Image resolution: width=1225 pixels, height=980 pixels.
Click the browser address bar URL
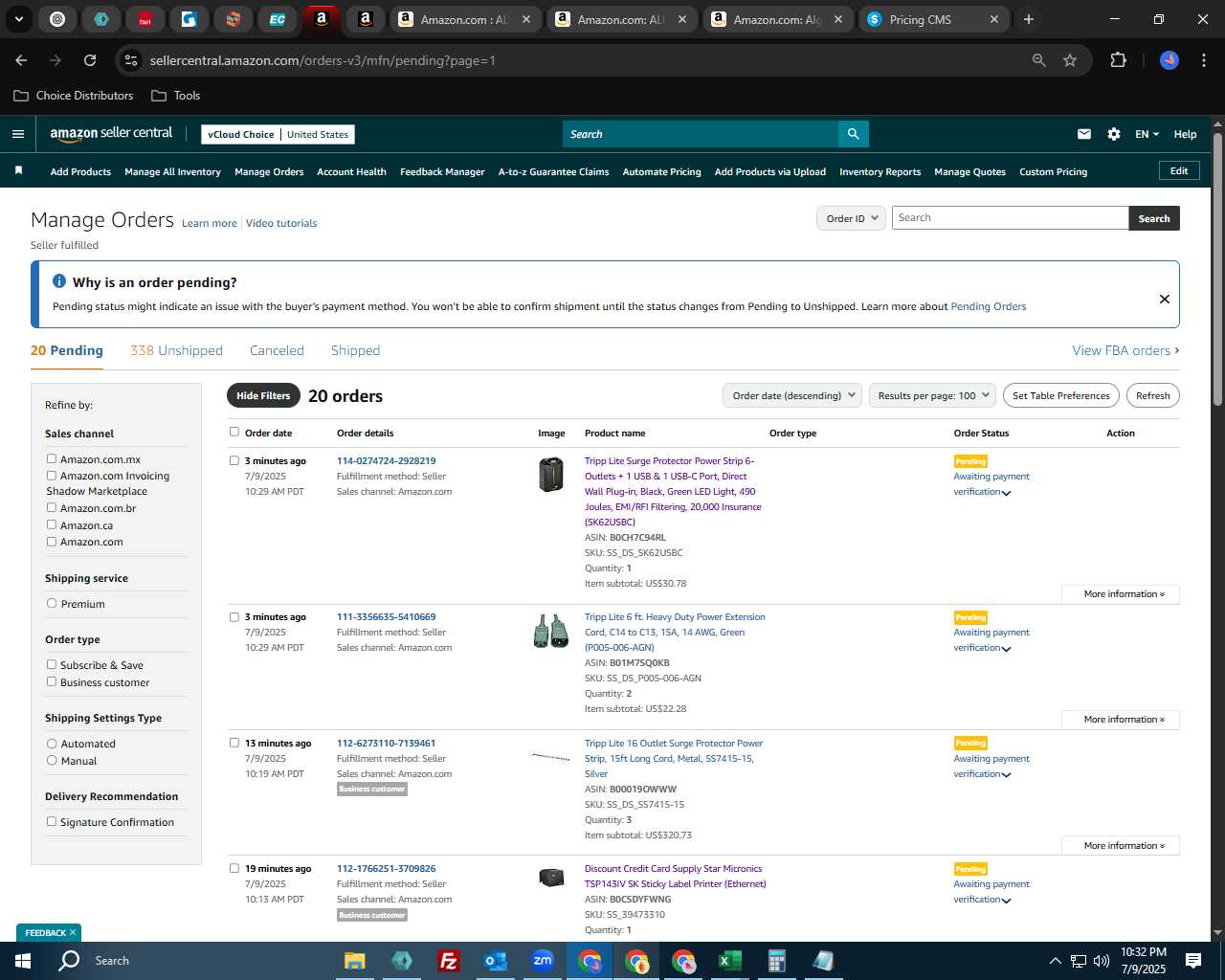[323, 60]
